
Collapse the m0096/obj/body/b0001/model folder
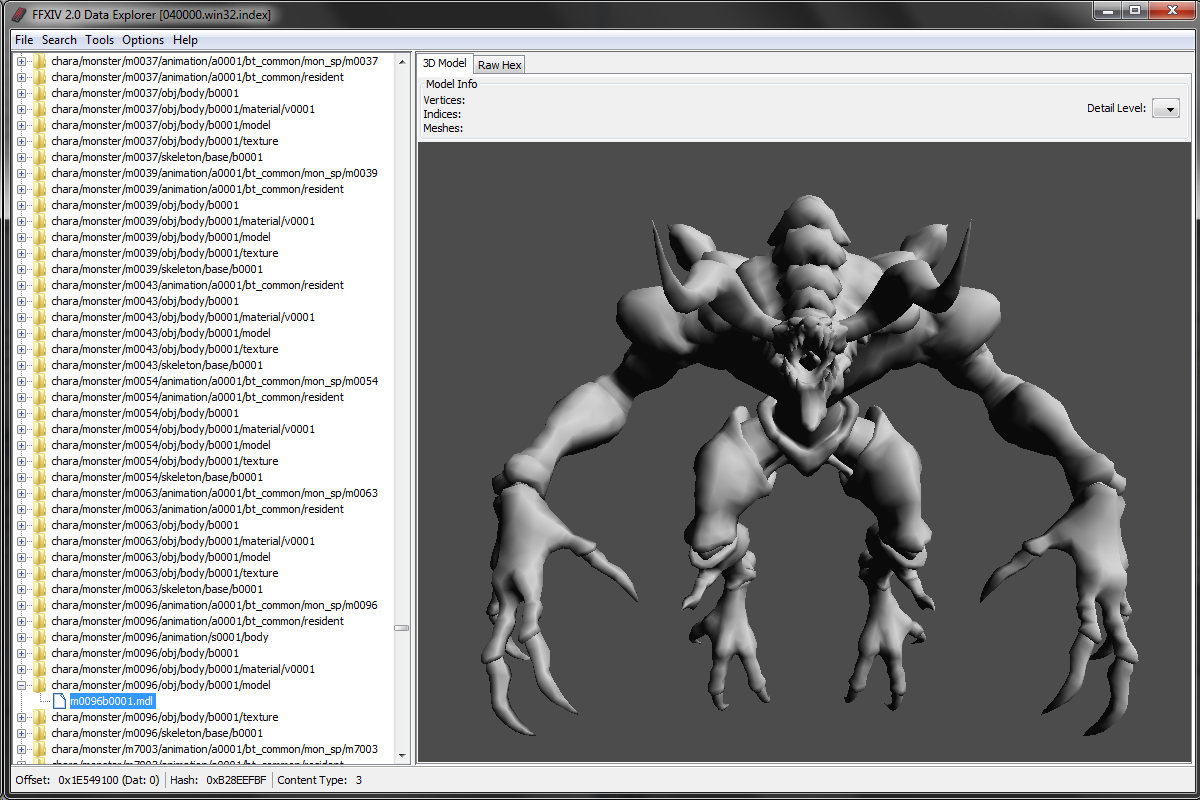(22, 685)
